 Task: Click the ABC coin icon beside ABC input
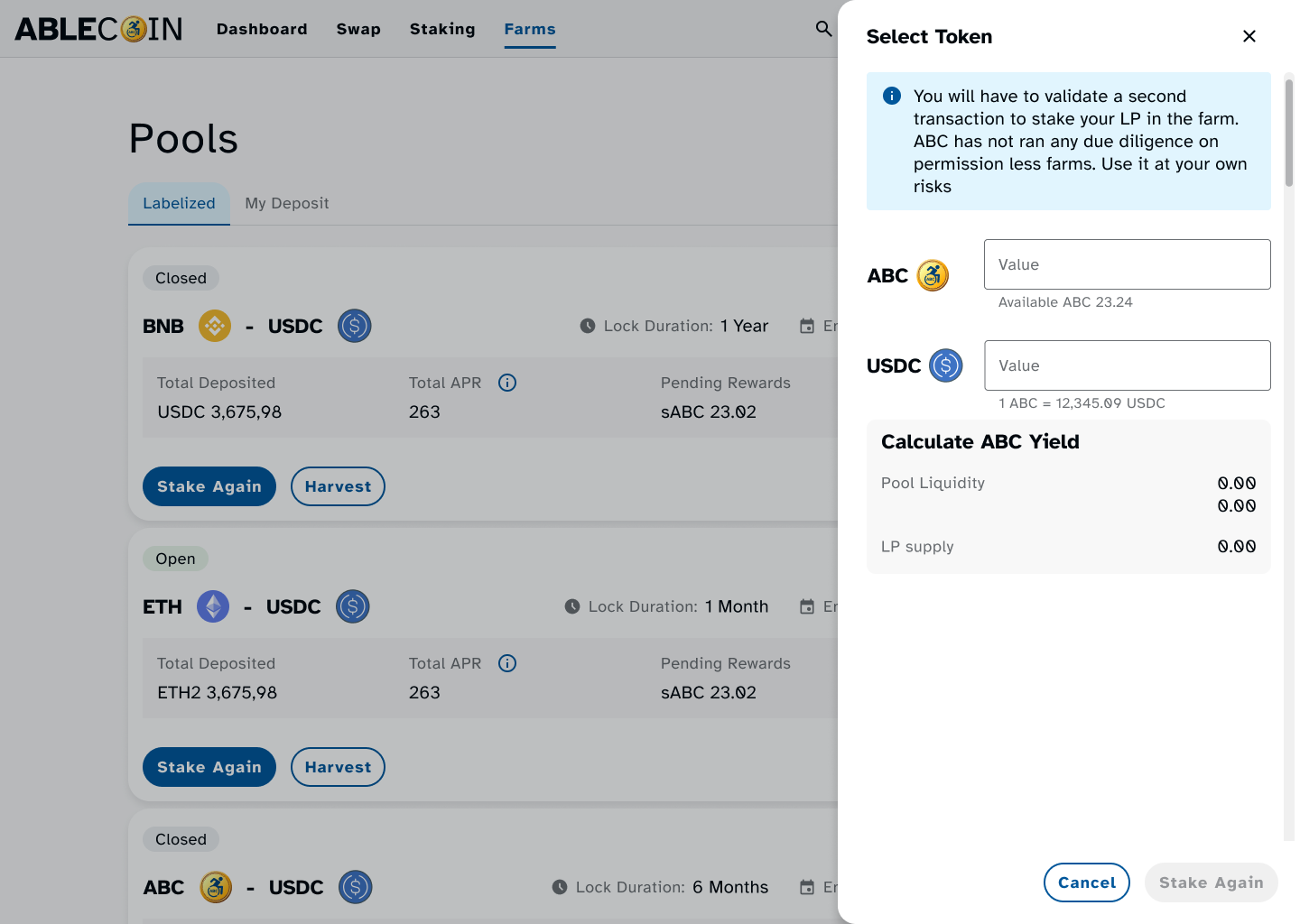tap(933, 275)
